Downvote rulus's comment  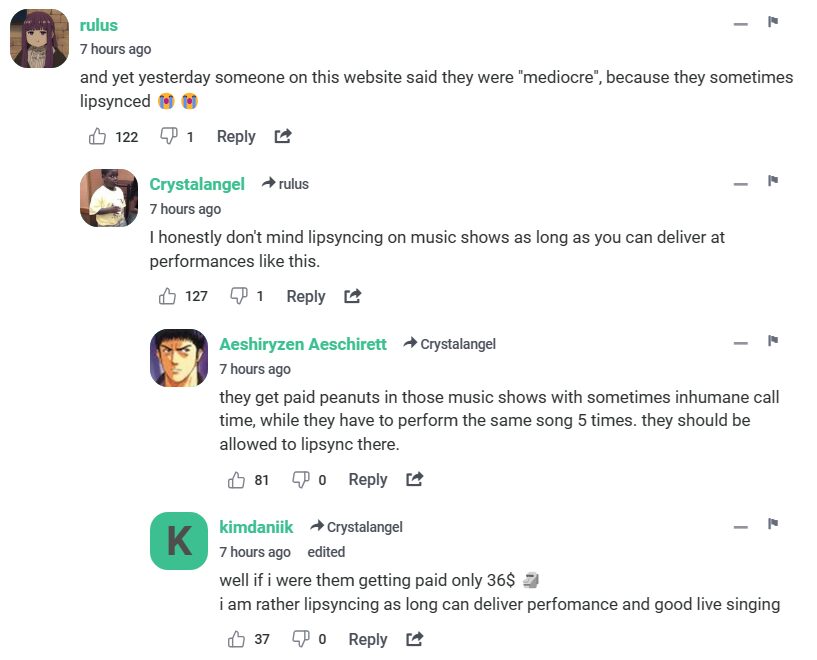point(168,136)
